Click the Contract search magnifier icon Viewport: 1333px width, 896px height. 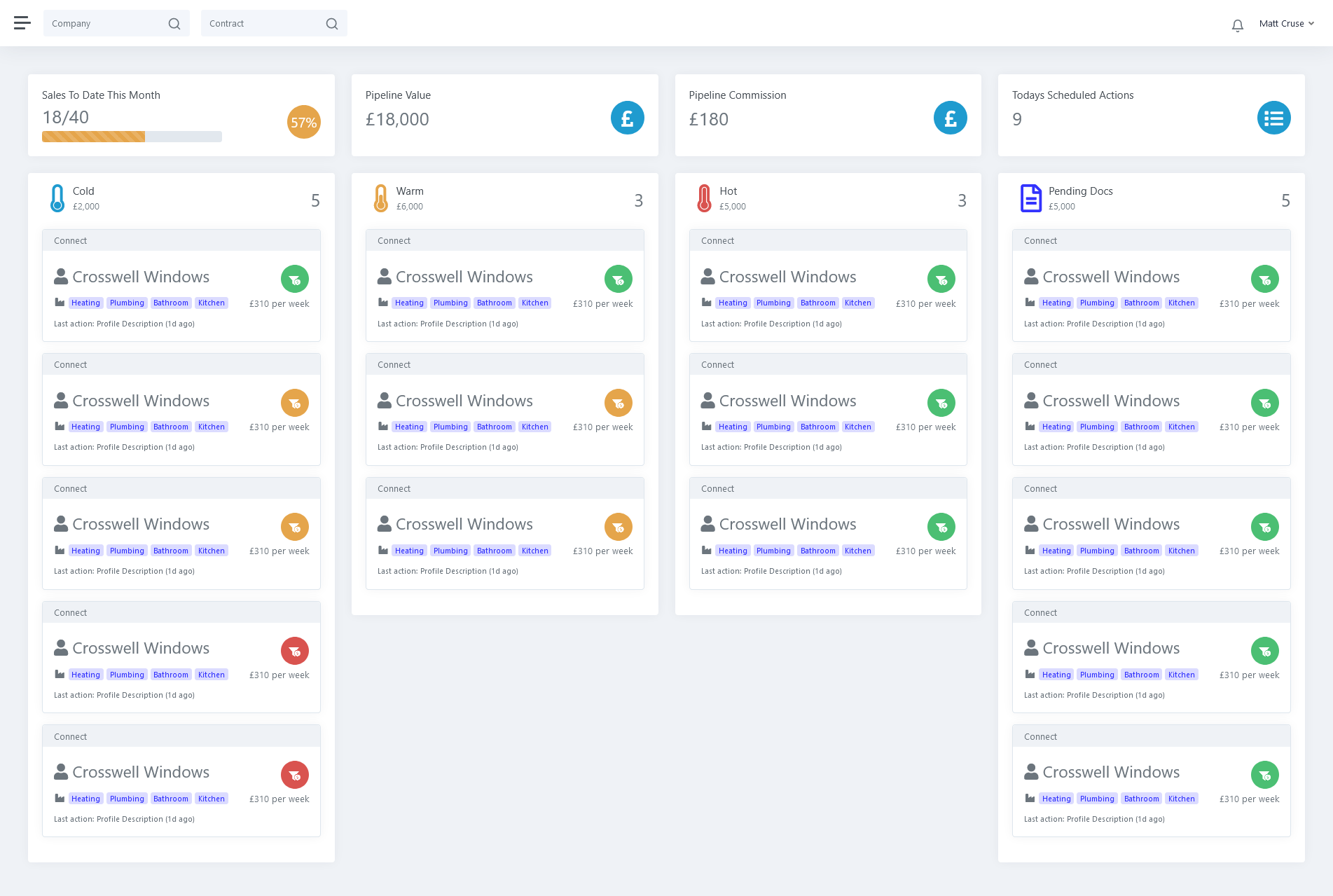coord(332,24)
